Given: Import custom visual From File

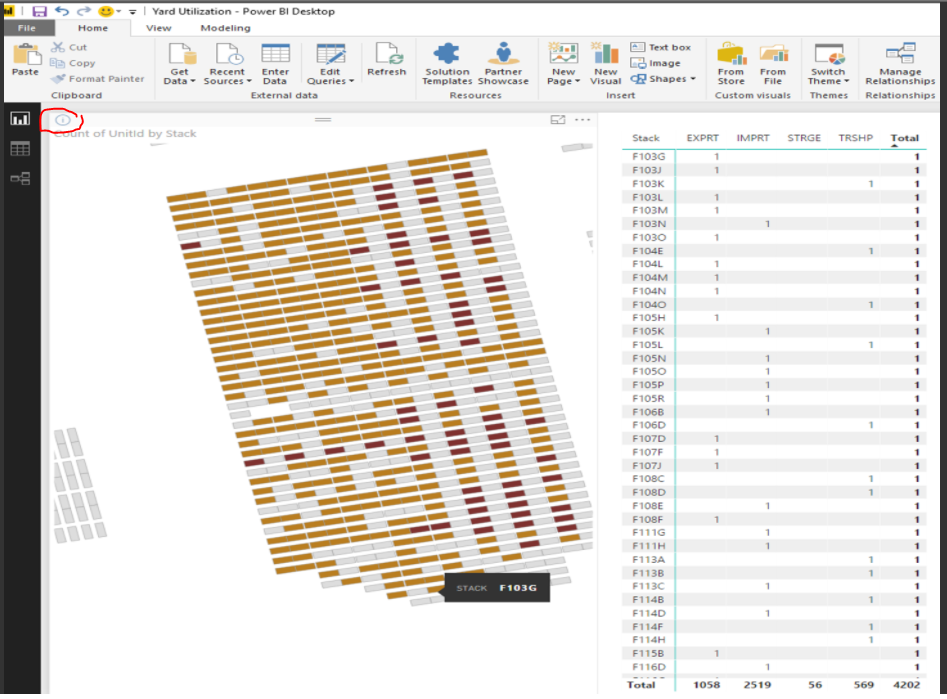Looking at the screenshot, I should coord(772,63).
